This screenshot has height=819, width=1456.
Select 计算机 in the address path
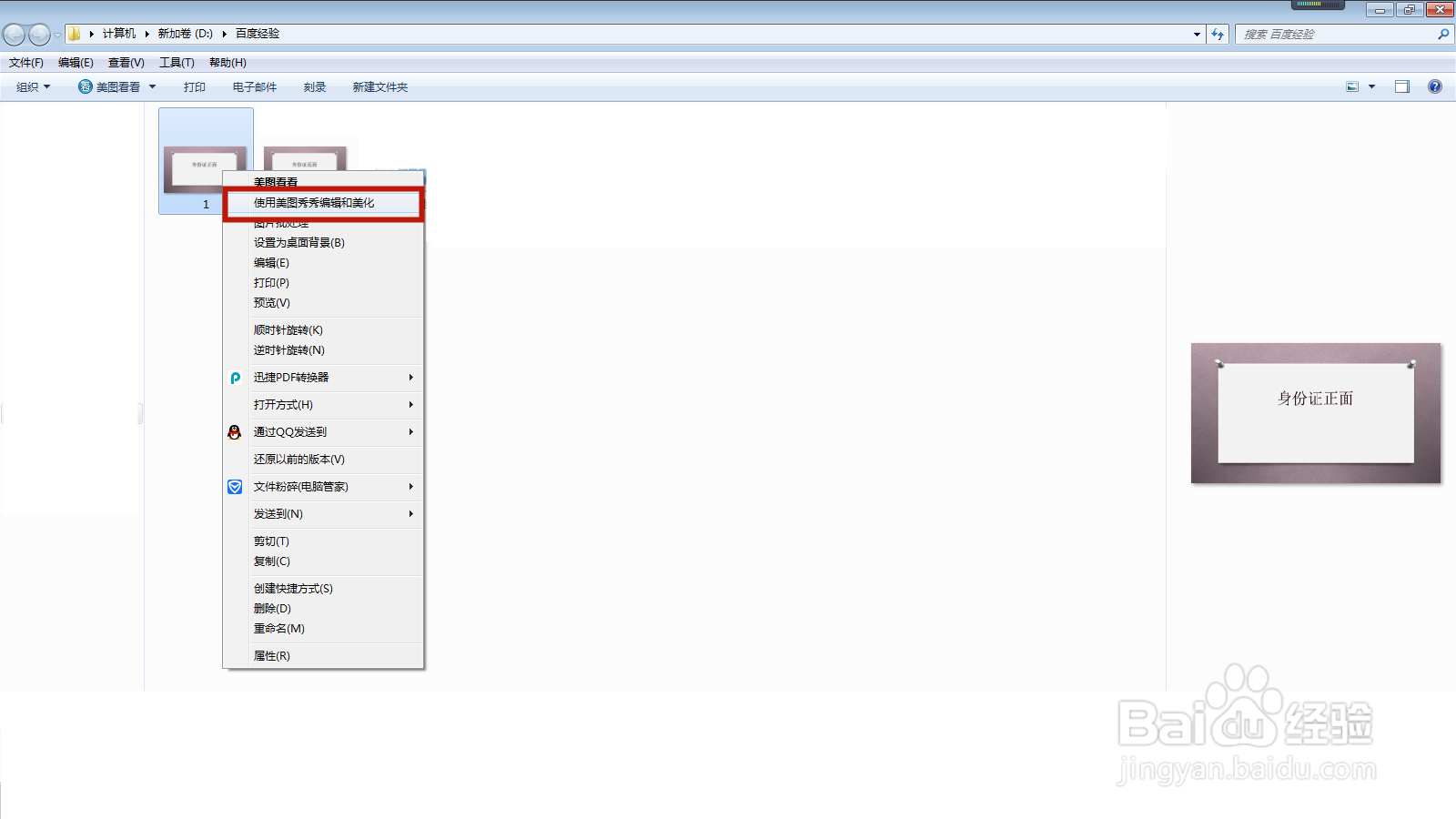(118, 34)
